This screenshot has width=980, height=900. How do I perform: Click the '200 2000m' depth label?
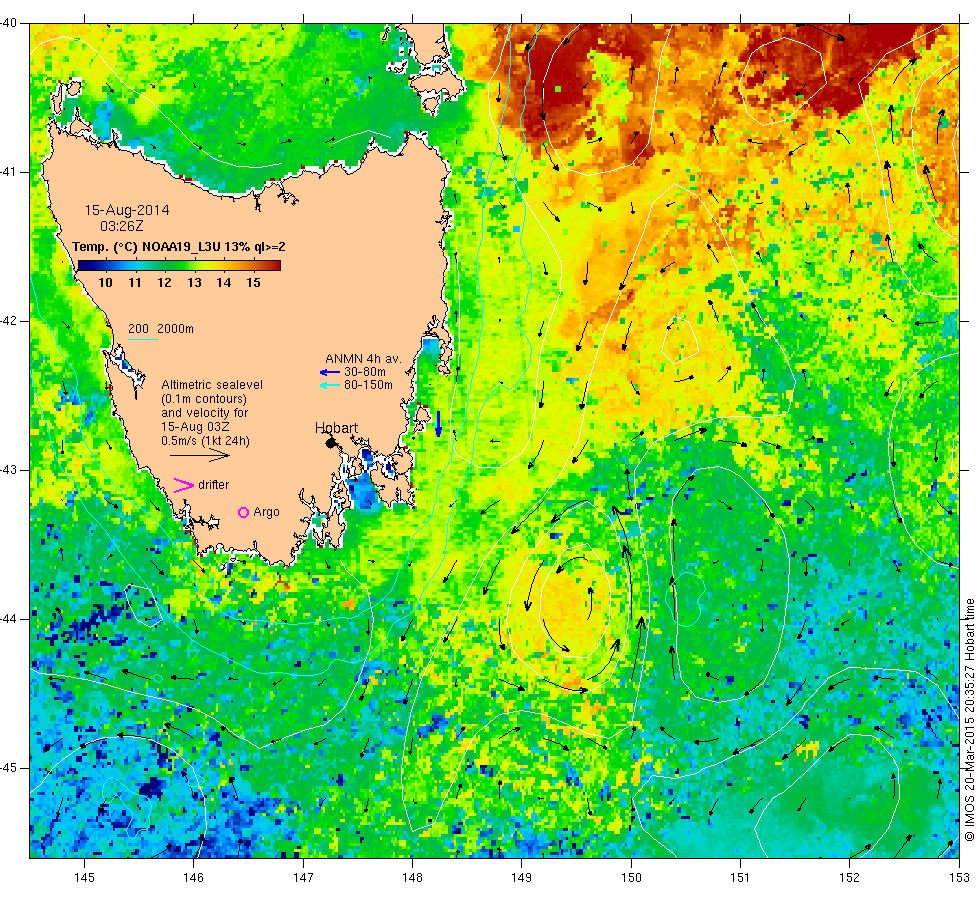coord(161,329)
